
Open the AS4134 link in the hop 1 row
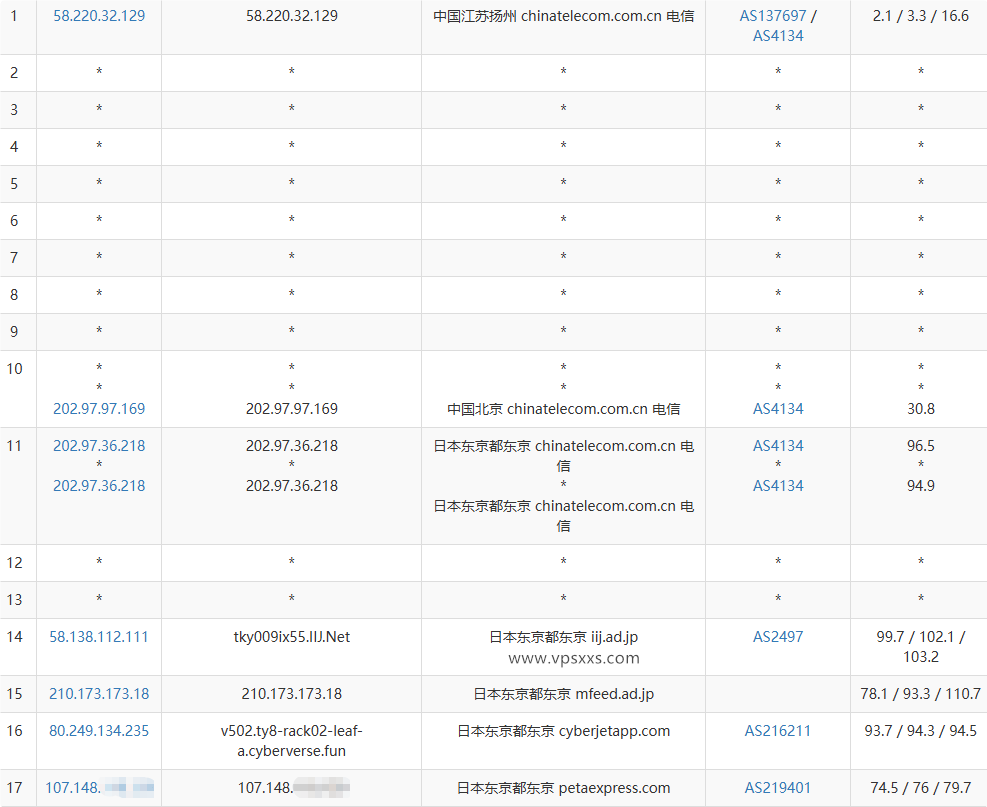[x=778, y=36]
